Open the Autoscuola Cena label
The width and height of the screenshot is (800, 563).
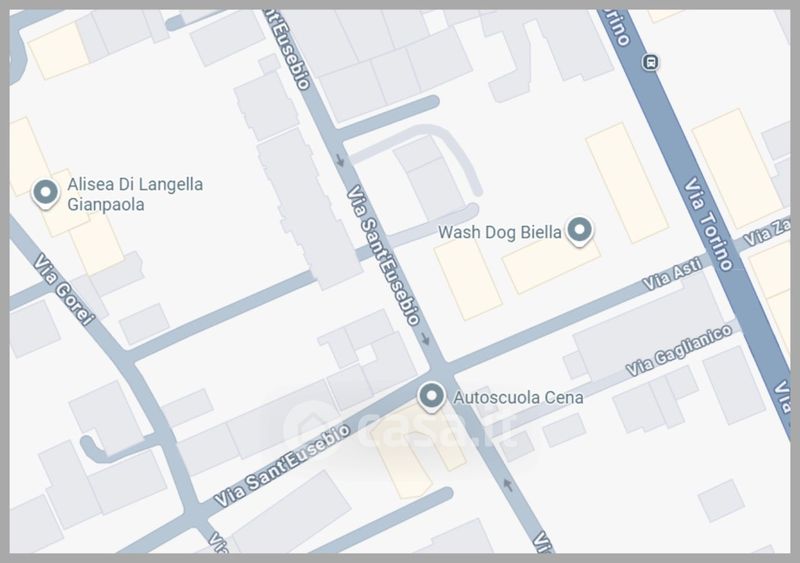click(x=518, y=397)
